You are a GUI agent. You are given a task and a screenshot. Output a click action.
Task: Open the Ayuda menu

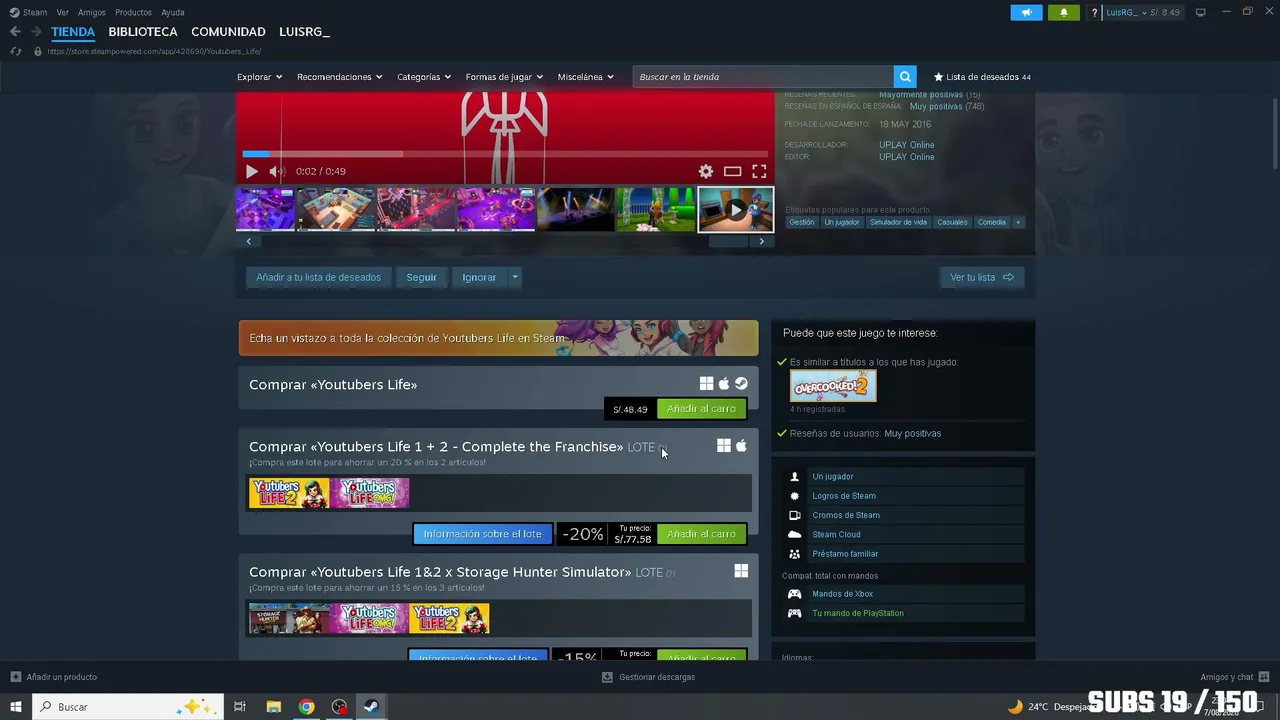click(173, 12)
